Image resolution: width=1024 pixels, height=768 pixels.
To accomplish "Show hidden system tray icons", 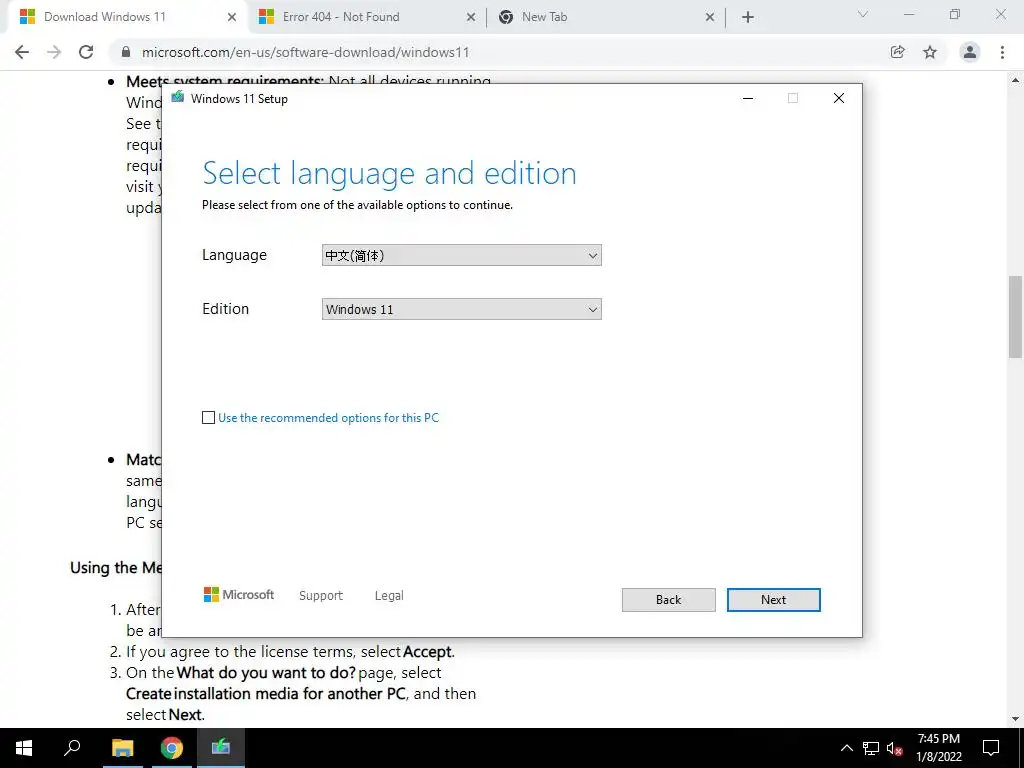I will pyautogui.click(x=846, y=748).
